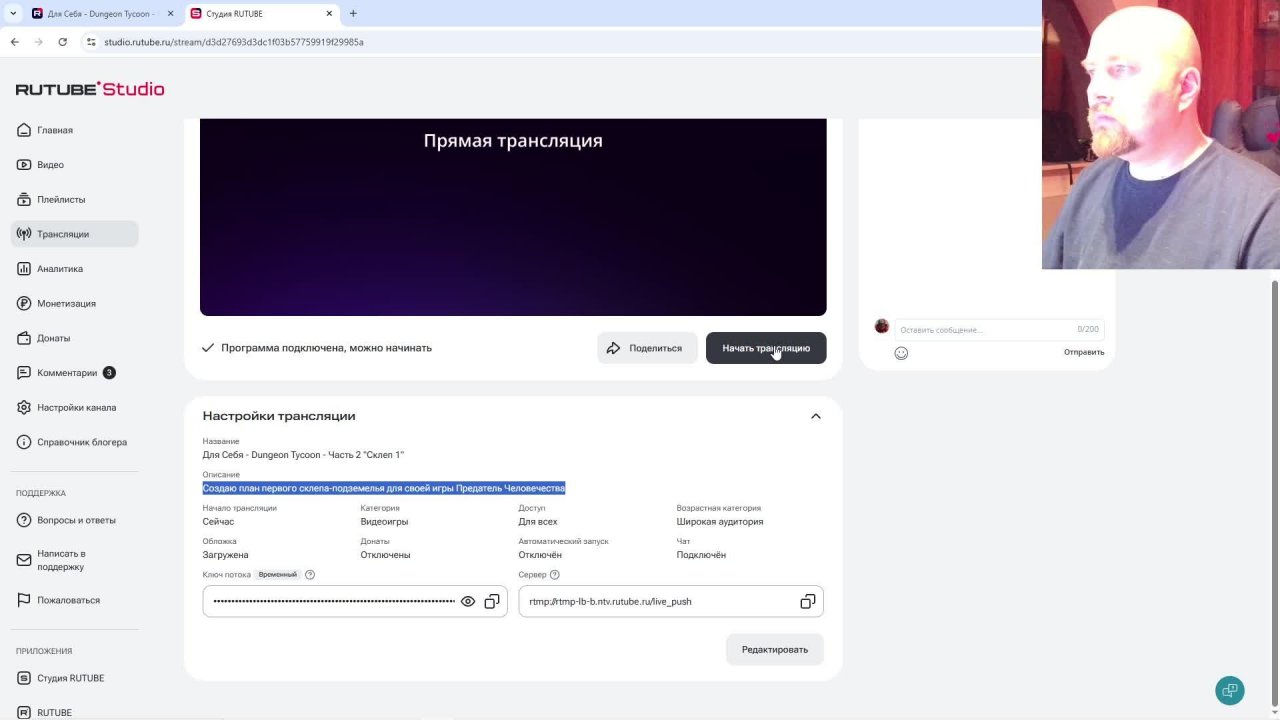
Task: Click the Для всех access value
Action: pyautogui.click(x=538, y=522)
